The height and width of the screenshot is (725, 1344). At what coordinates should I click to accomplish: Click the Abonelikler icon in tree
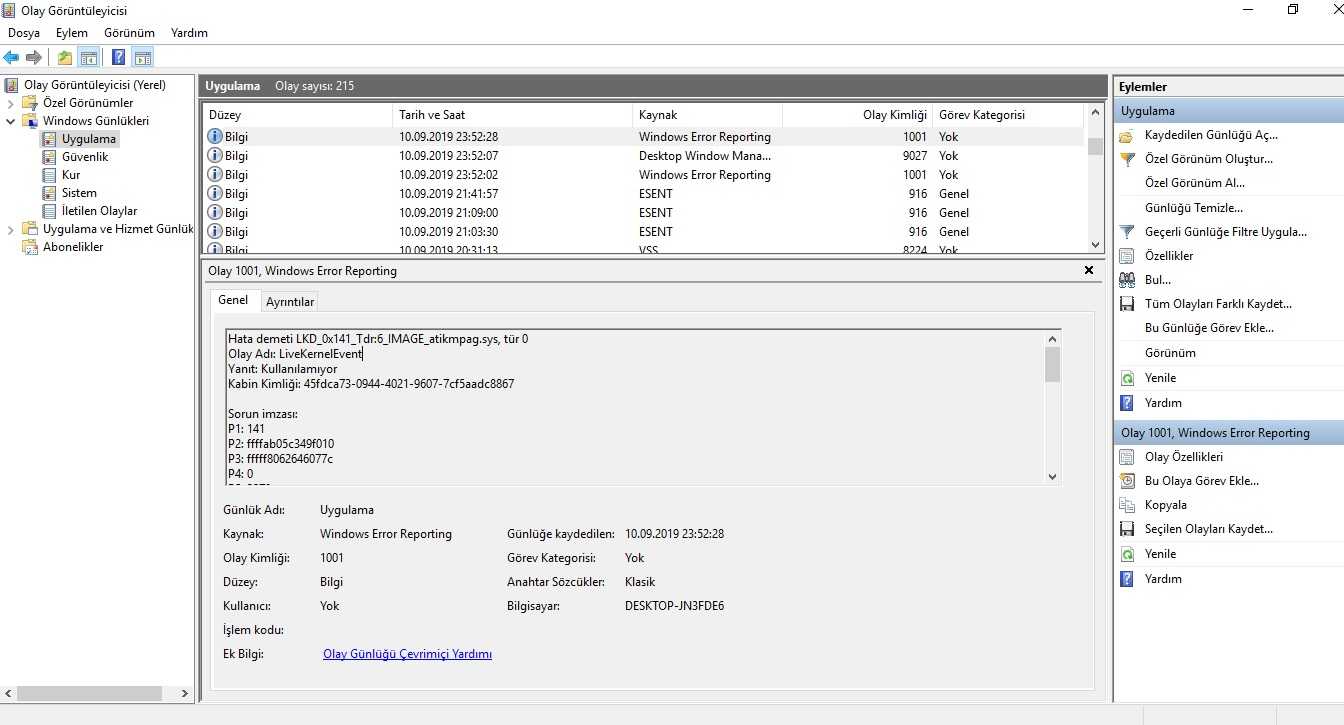[x=30, y=247]
